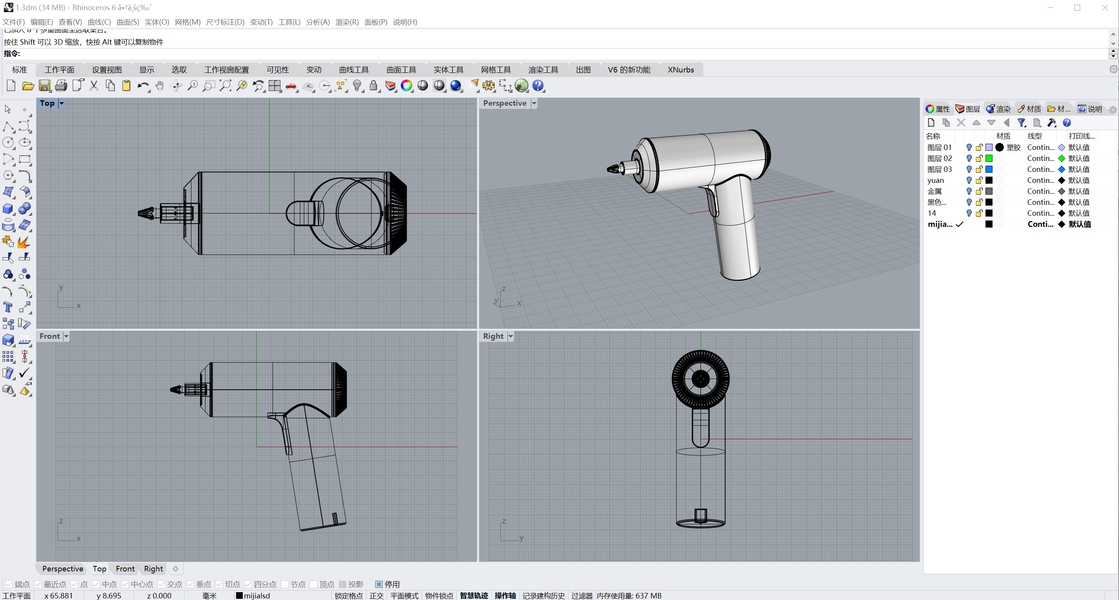Click blue color swatch of 图层 03

pyautogui.click(x=989, y=170)
